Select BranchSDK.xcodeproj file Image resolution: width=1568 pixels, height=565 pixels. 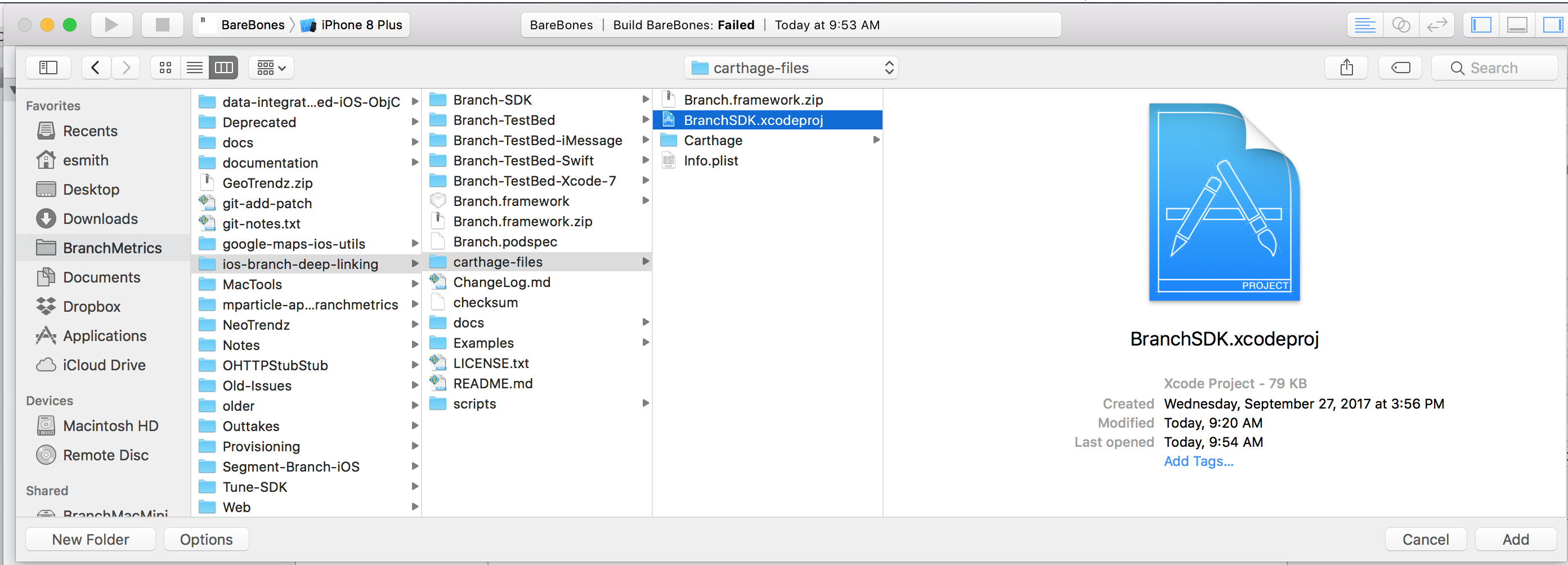pos(768,120)
